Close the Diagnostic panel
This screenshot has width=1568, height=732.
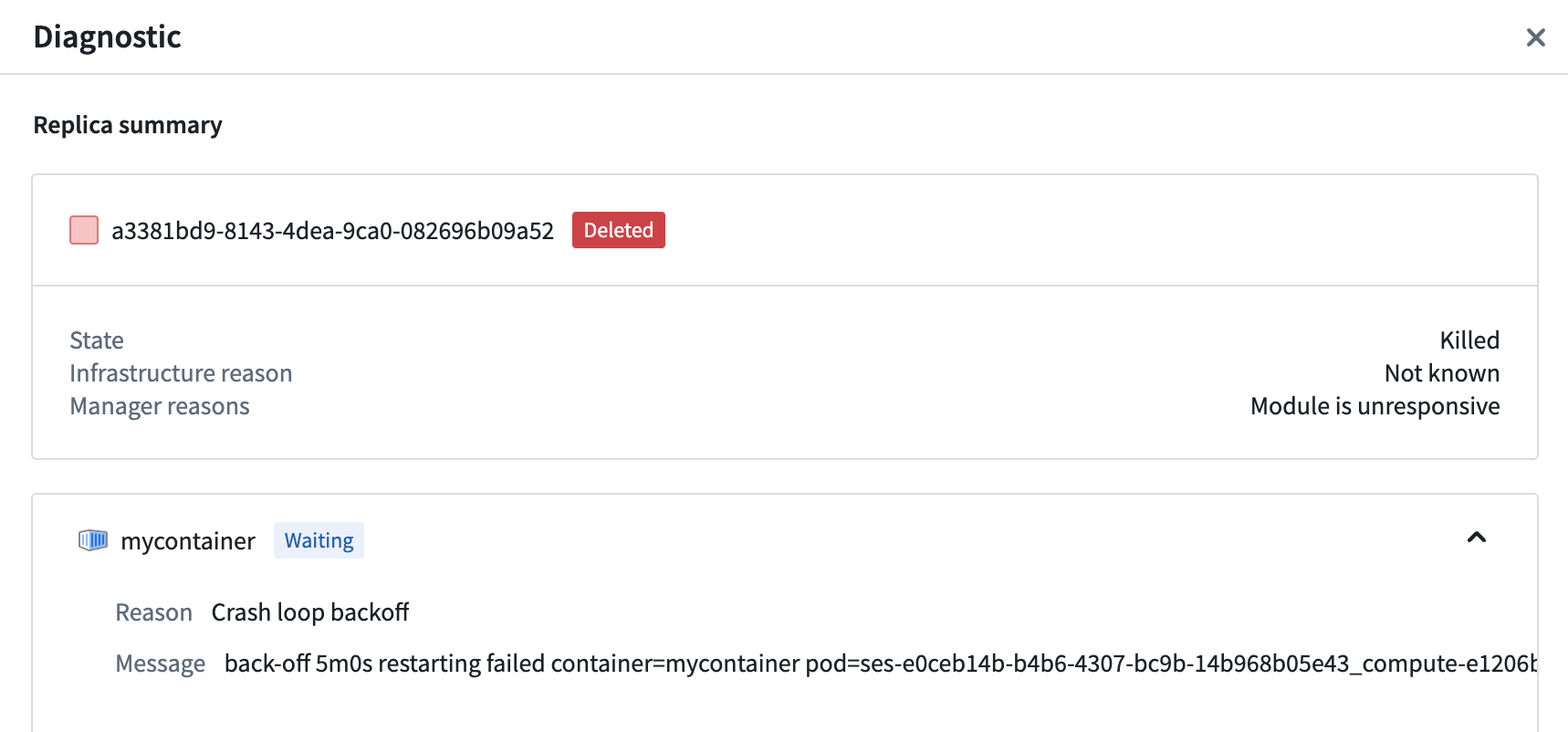1535,37
